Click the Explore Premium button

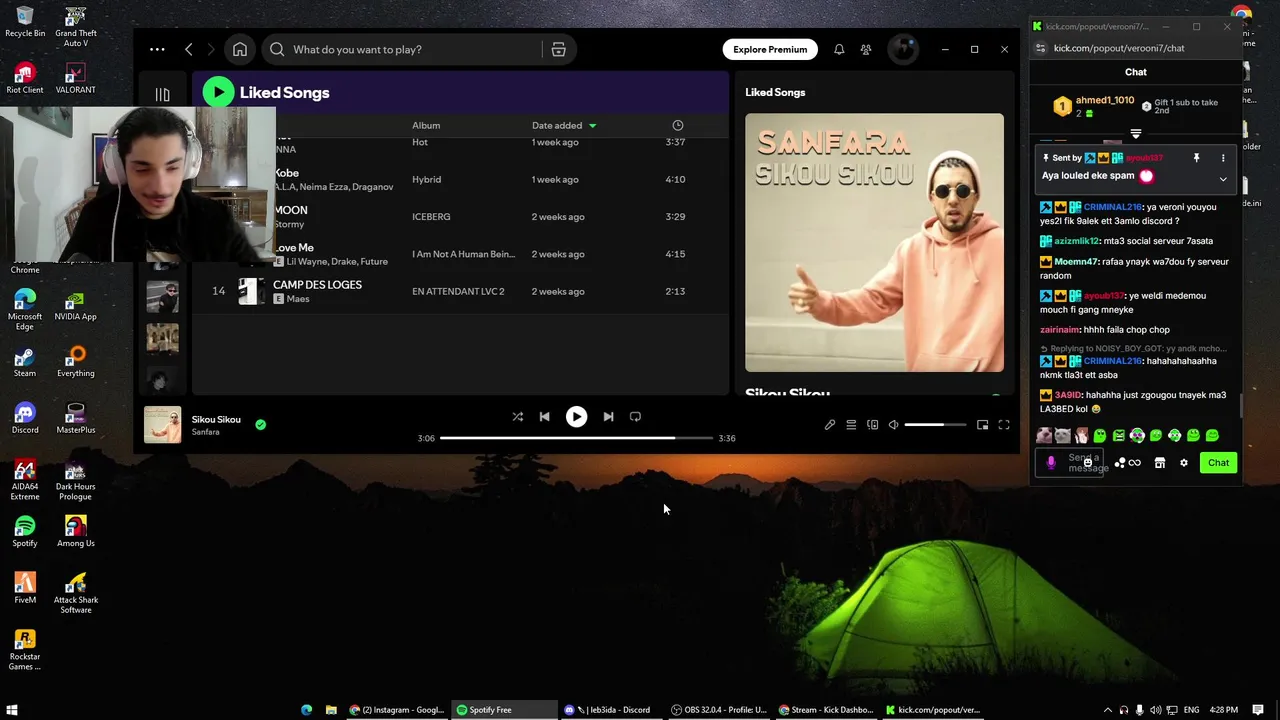(x=770, y=49)
